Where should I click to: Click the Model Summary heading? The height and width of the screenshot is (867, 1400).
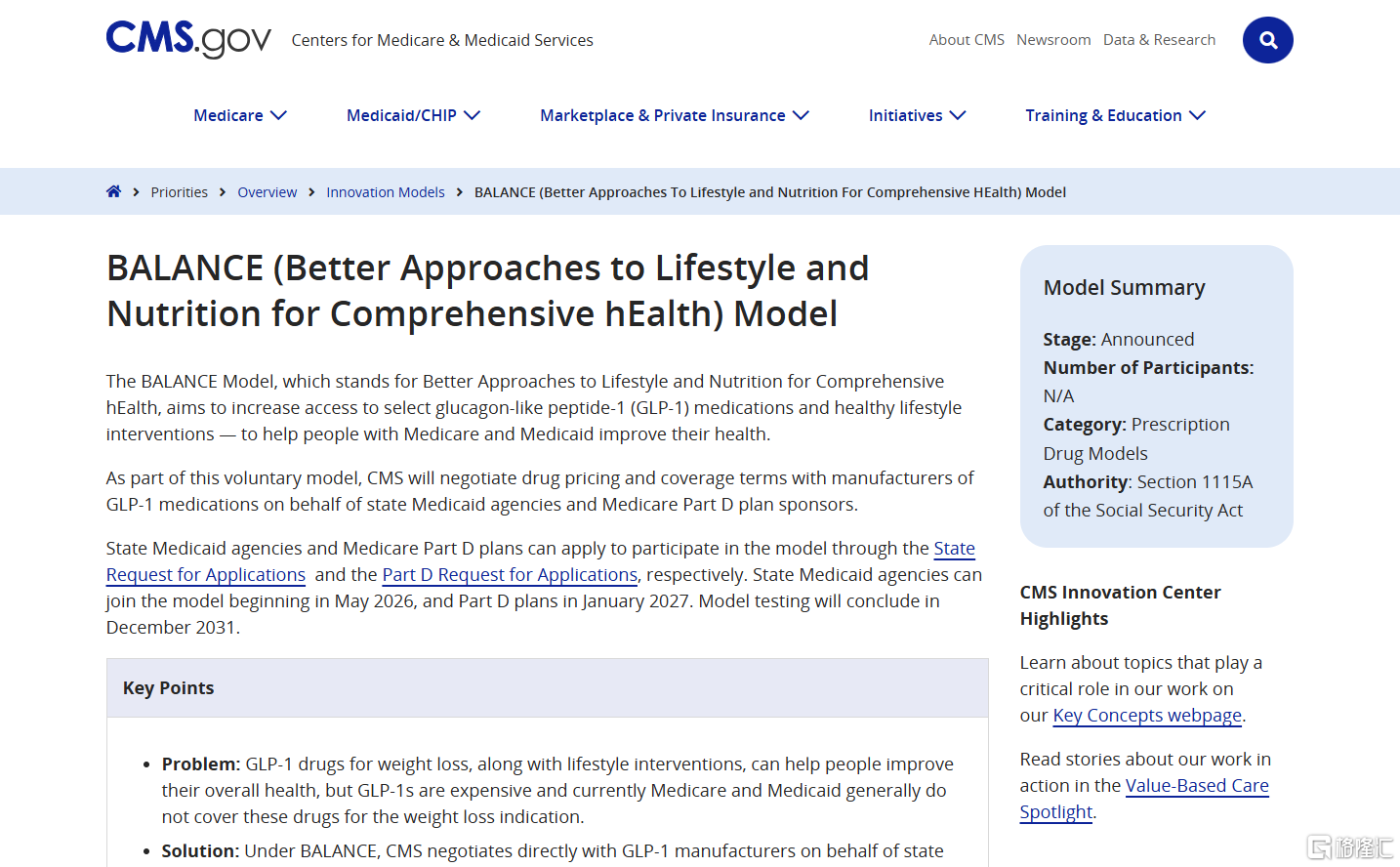click(x=1125, y=288)
